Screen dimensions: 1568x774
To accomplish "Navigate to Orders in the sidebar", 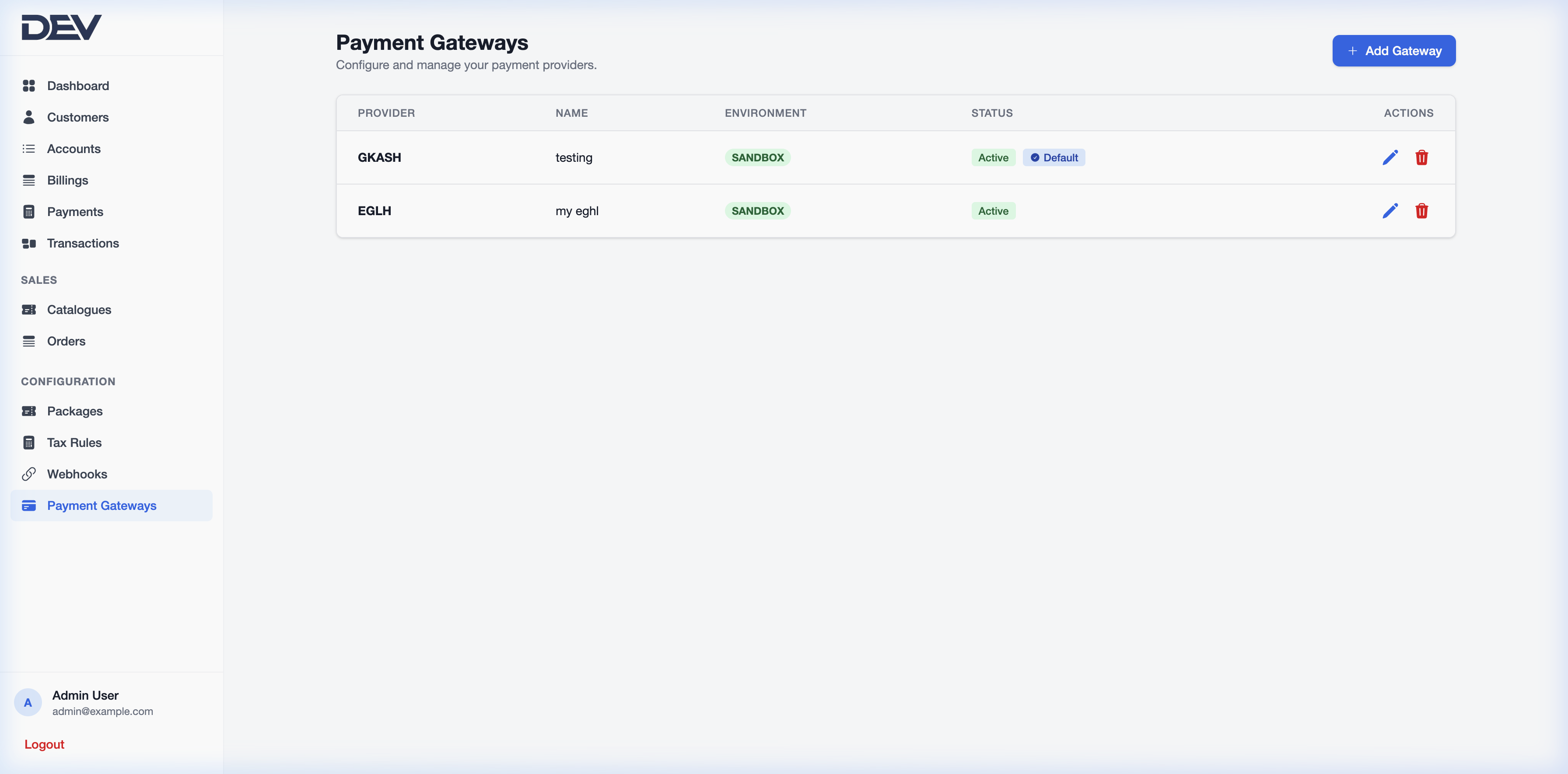I will [66, 342].
